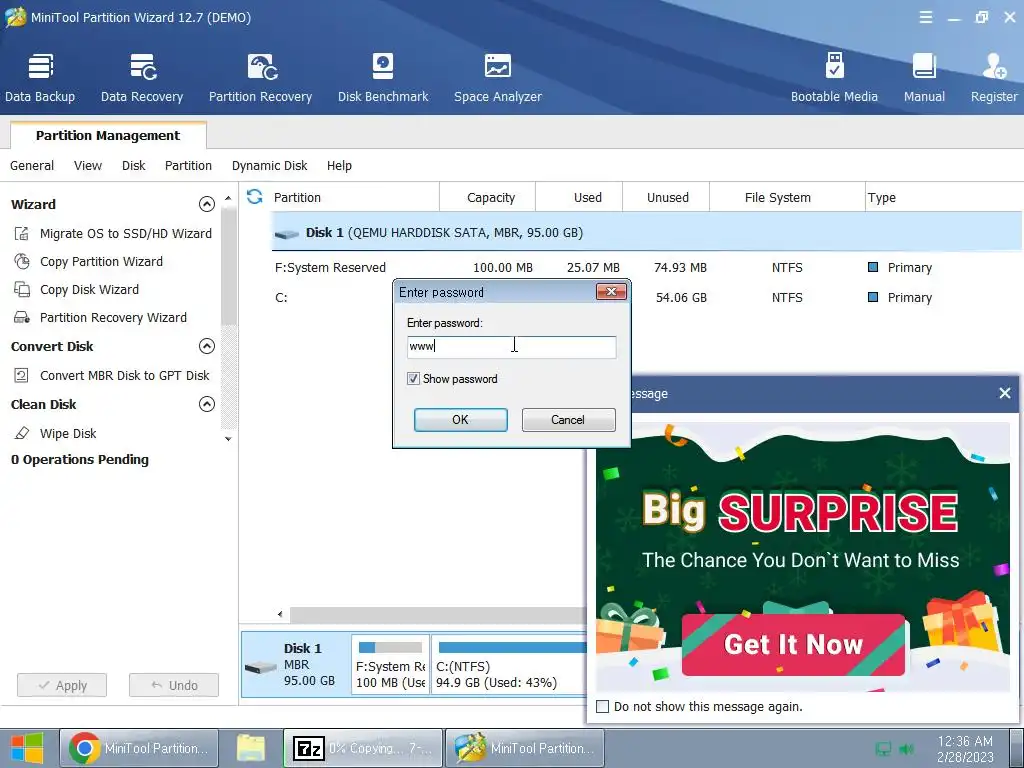Select the C: partition row

(x=647, y=298)
